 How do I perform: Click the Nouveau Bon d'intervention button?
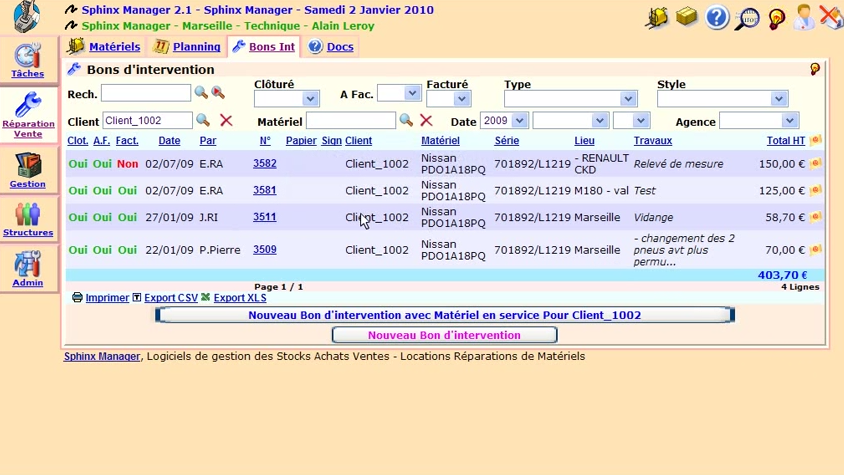point(444,335)
